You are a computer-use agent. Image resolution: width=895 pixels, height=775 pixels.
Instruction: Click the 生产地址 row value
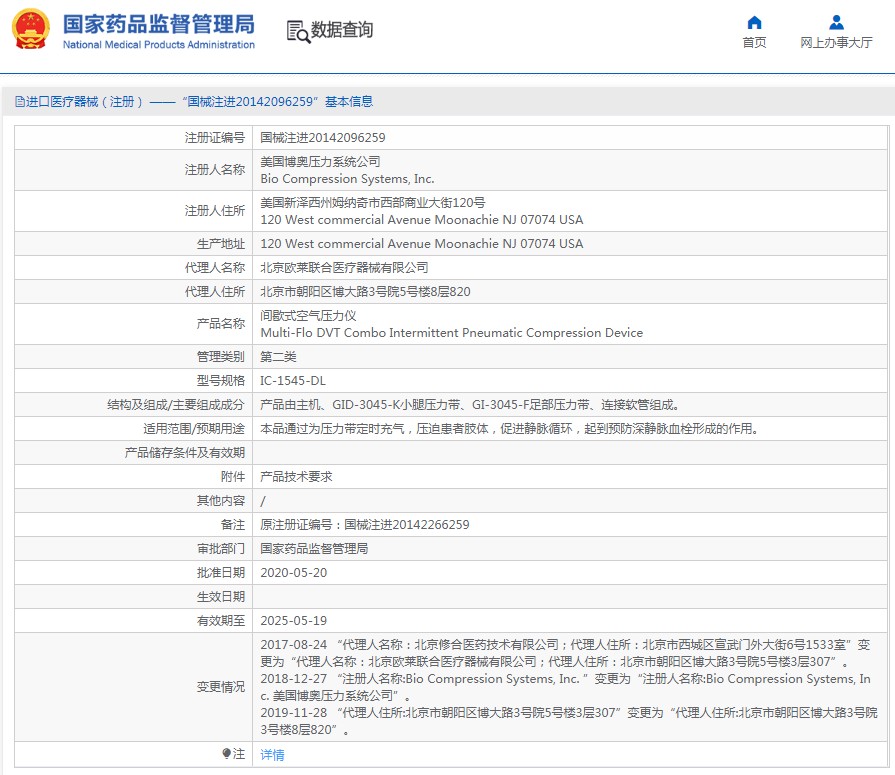421,244
